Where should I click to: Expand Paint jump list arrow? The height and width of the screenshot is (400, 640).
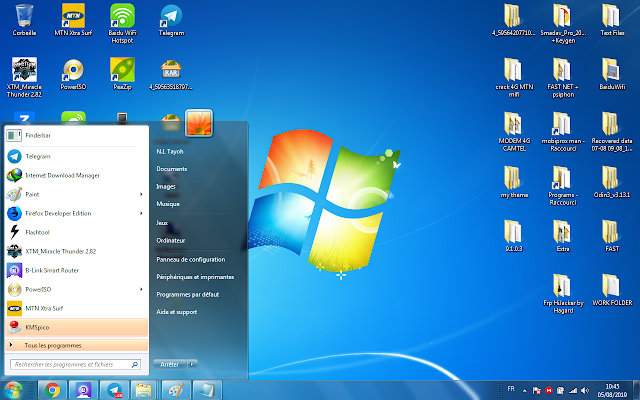141,194
